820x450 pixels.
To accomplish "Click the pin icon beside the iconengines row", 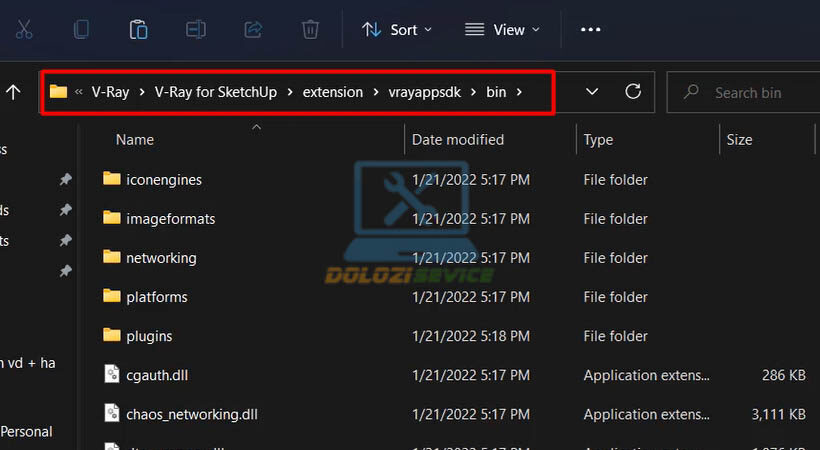I will [65, 179].
